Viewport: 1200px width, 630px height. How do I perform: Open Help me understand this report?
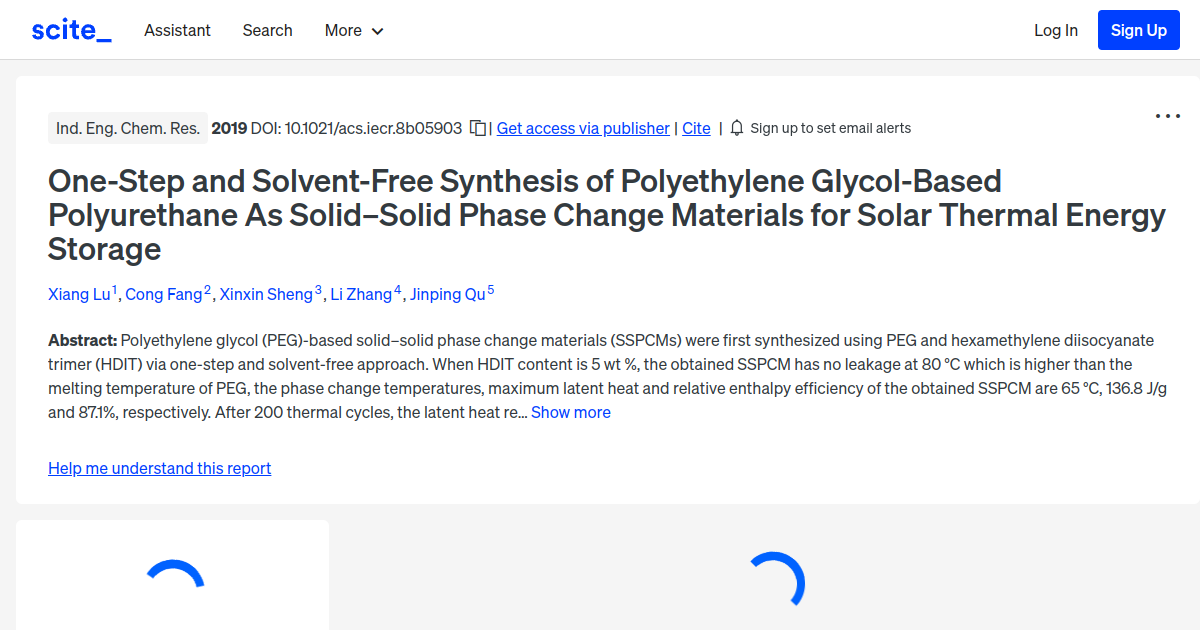point(159,468)
